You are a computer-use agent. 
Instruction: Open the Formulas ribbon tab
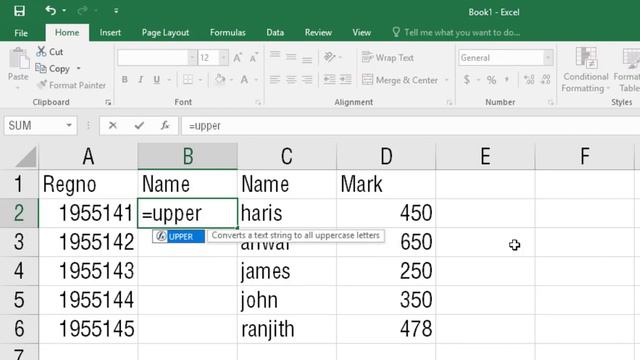pyautogui.click(x=228, y=33)
